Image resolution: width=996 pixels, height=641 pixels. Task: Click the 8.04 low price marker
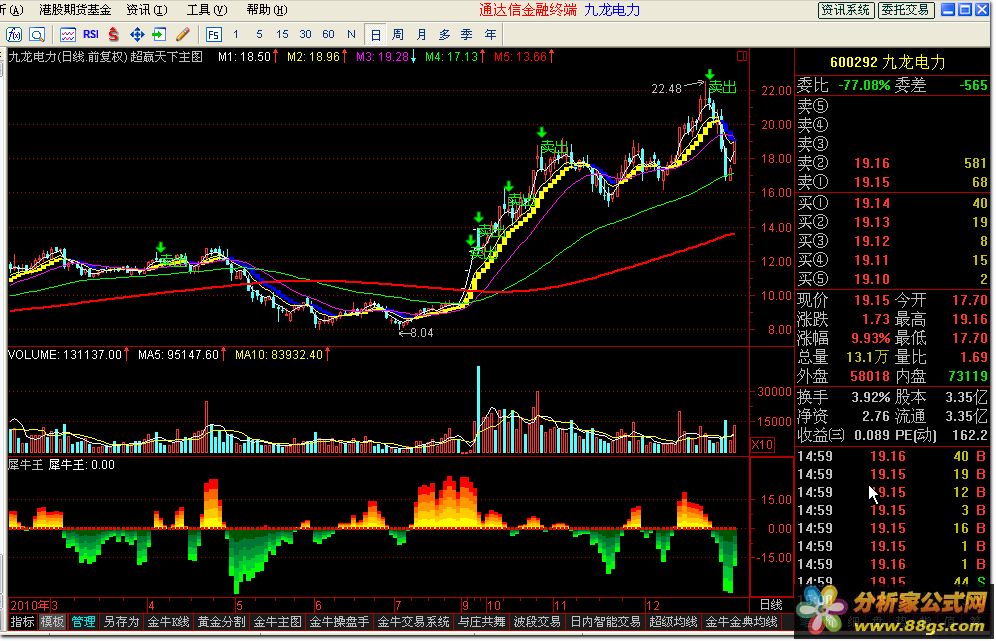pos(422,332)
